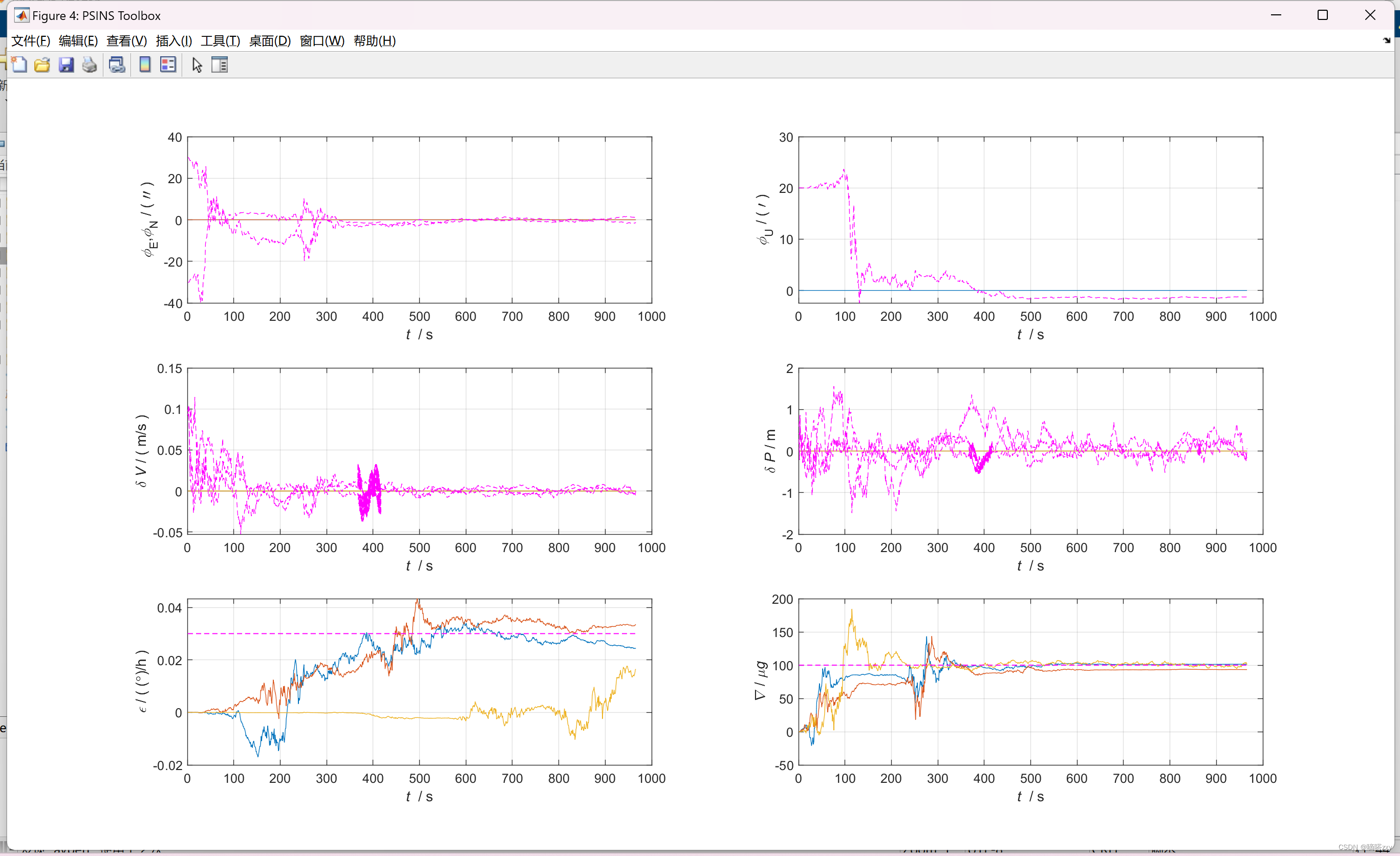Image resolution: width=1400 pixels, height=856 pixels.
Task: Click the MATLAB logo in the title bar
Action: (21, 15)
